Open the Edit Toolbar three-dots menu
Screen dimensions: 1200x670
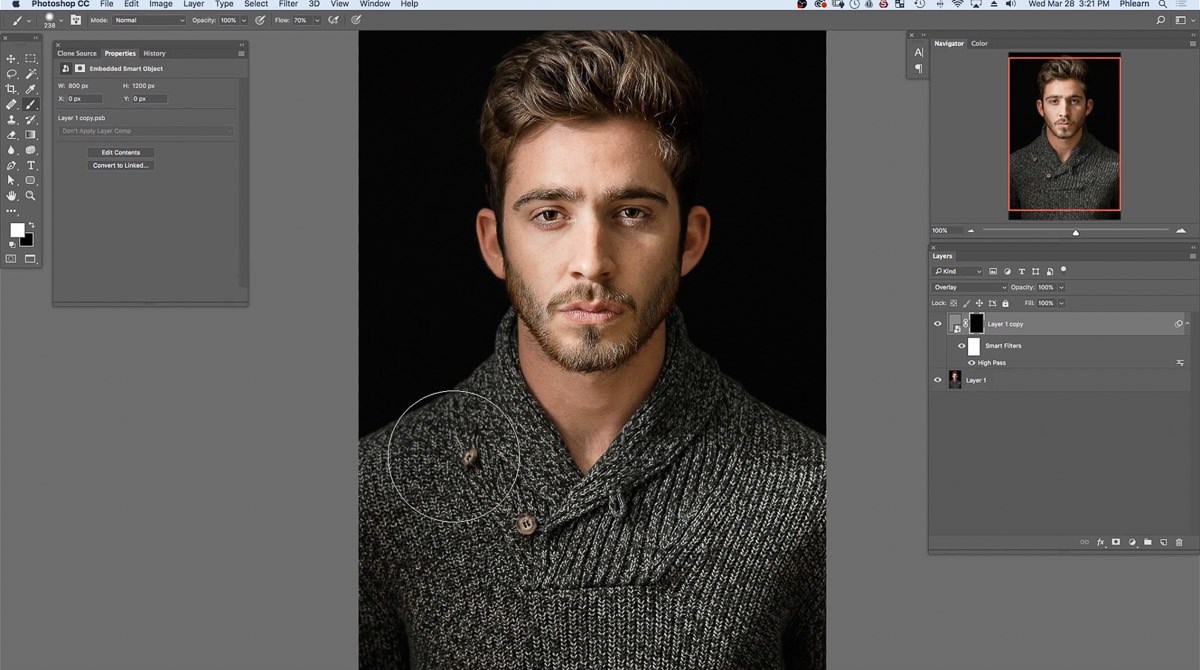point(12,211)
